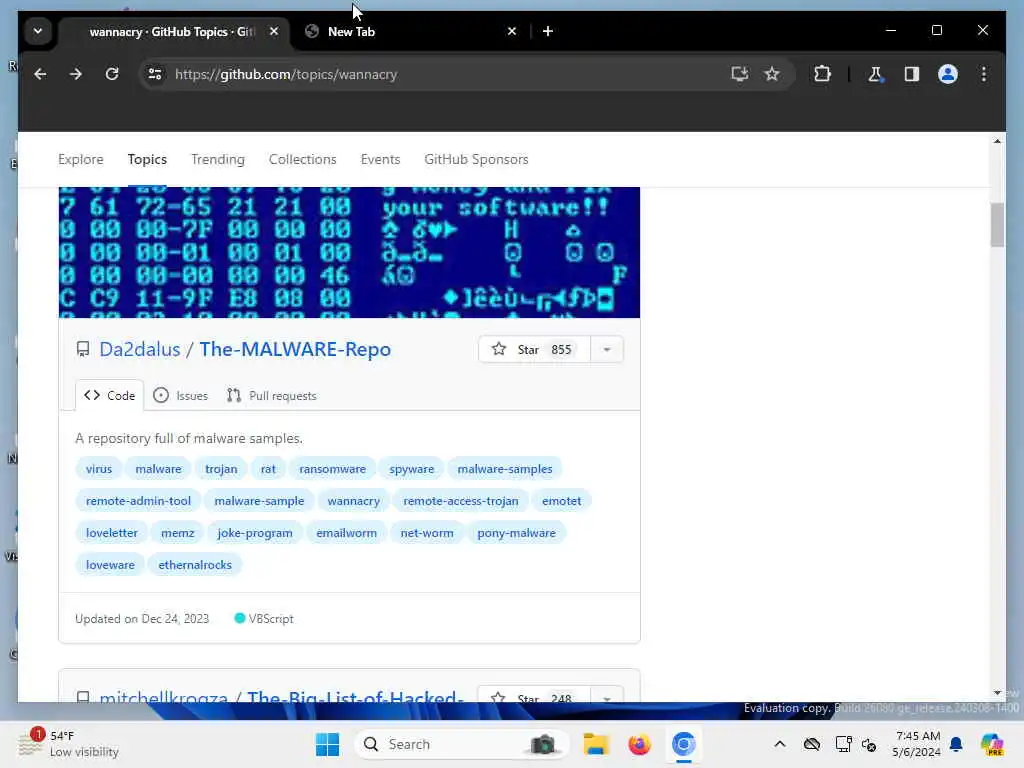Launch Firefox from the taskbar

click(639, 744)
